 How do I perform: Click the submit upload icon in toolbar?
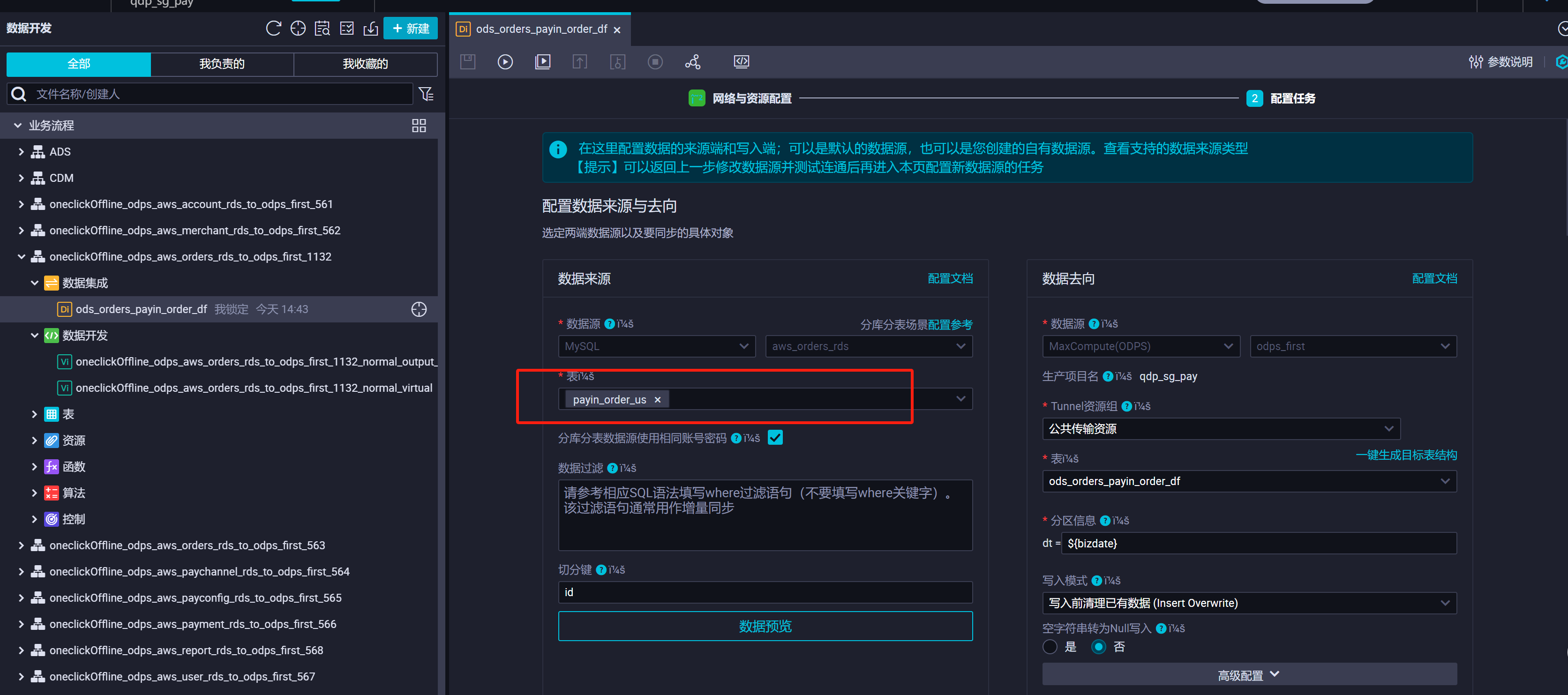coord(580,62)
